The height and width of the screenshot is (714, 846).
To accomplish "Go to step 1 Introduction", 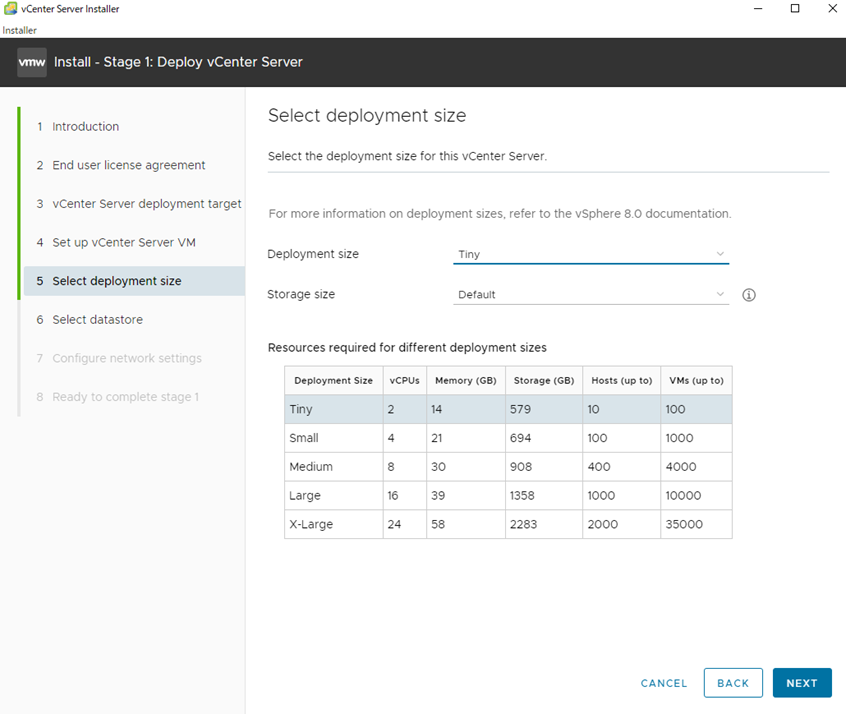I will point(85,127).
